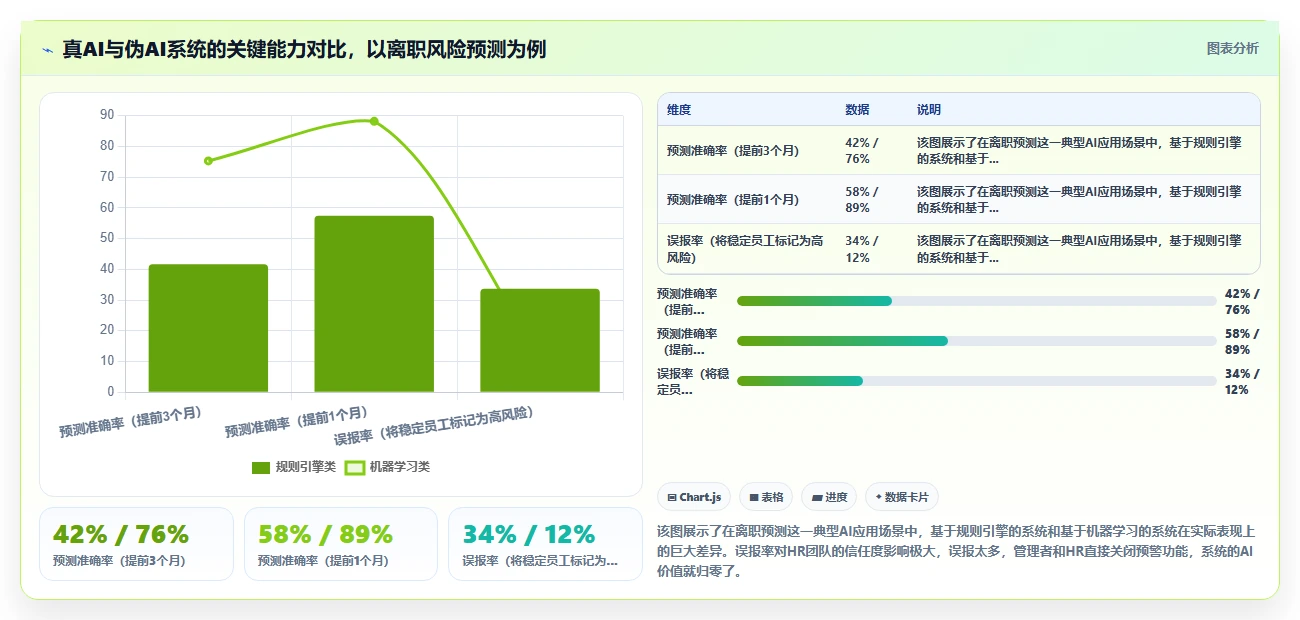Click the description paragraph beginning 该图展示了在离职预测
The height and width of the screenshot is (620, 1300).
pos(957,551)
